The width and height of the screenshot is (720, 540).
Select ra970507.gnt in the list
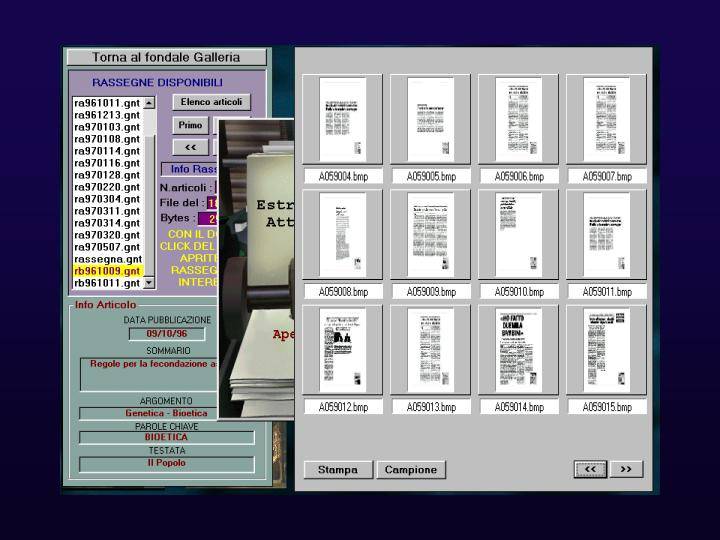(108, 247)
